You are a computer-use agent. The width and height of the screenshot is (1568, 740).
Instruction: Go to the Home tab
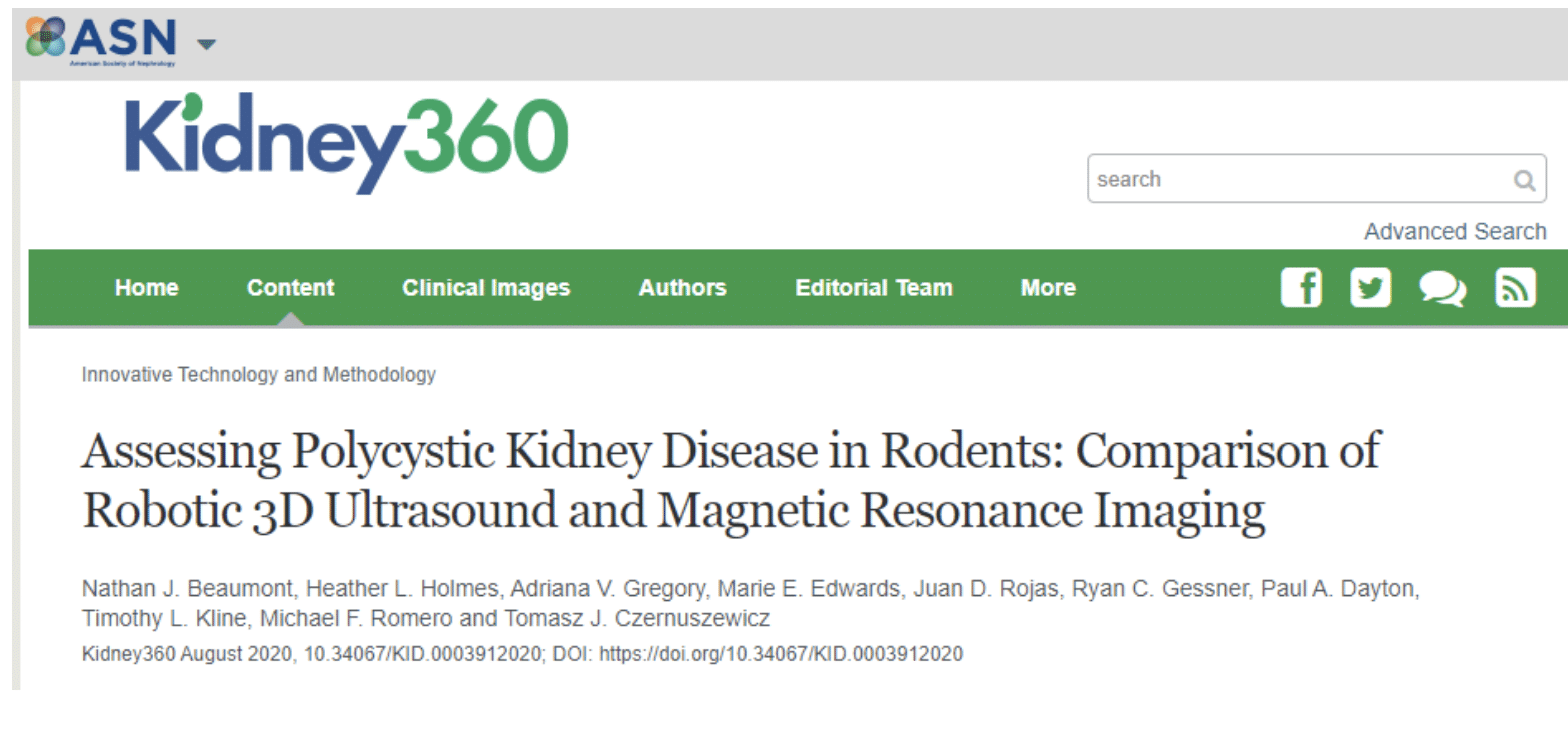click(x=146, y=288)
